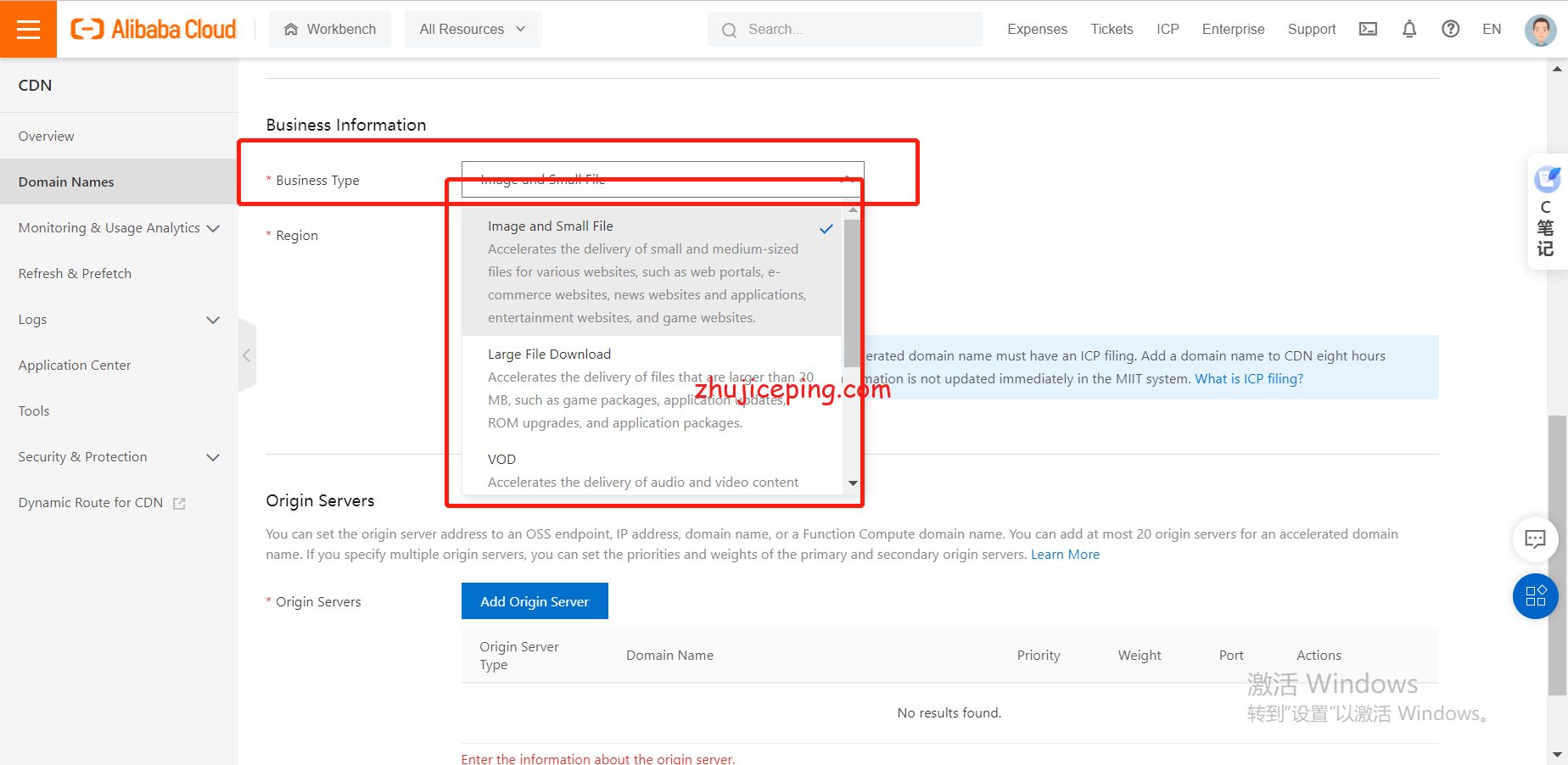Open the Enterprise menu

coord(1233,29)
